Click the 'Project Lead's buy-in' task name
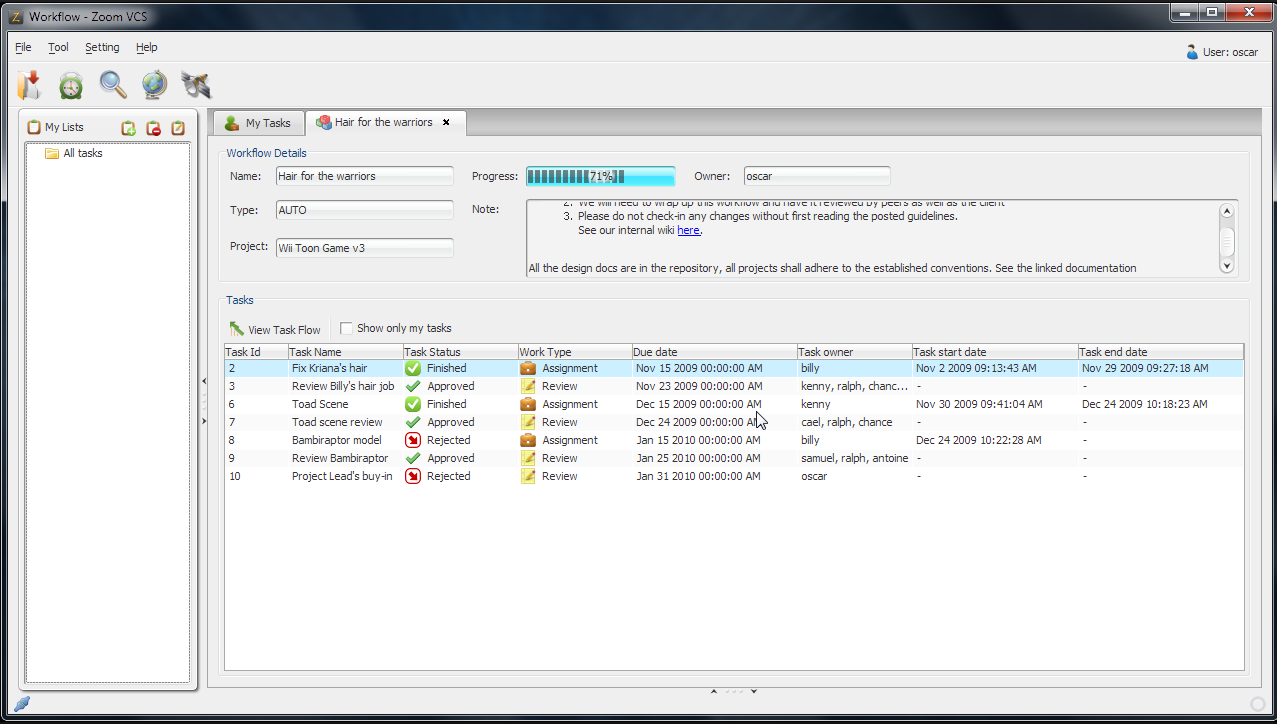The width and height of the screenshot is (1277, 724). (342, 476)
